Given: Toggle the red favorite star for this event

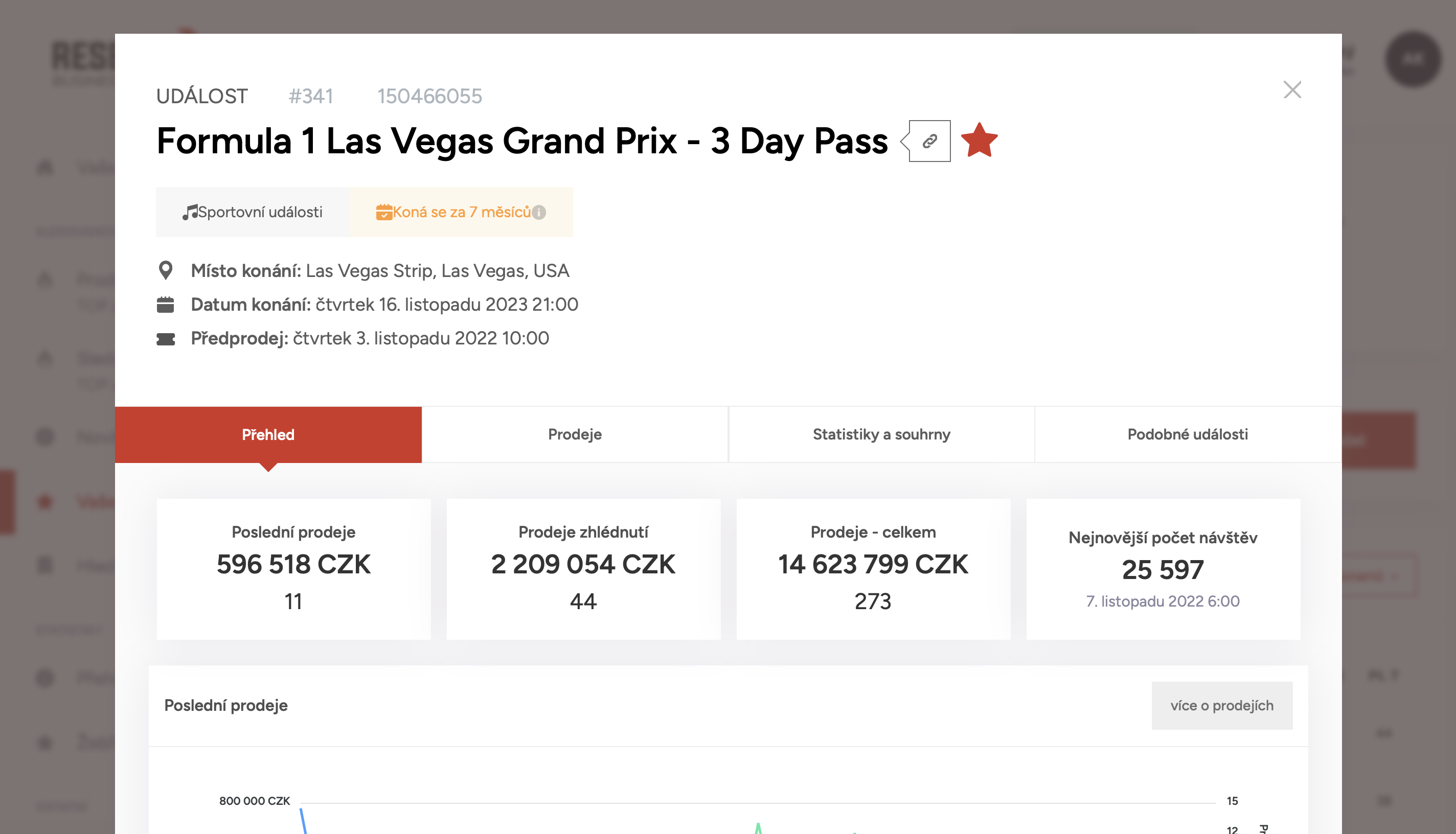Looking at the screenshot, I should 979,141.
